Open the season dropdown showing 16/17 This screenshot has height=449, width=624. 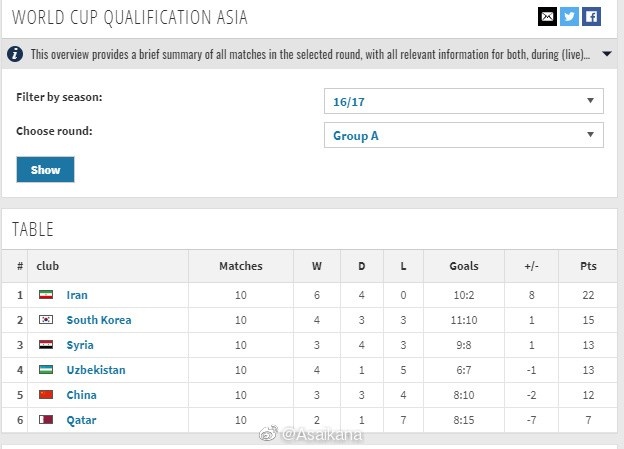(464, 101)
